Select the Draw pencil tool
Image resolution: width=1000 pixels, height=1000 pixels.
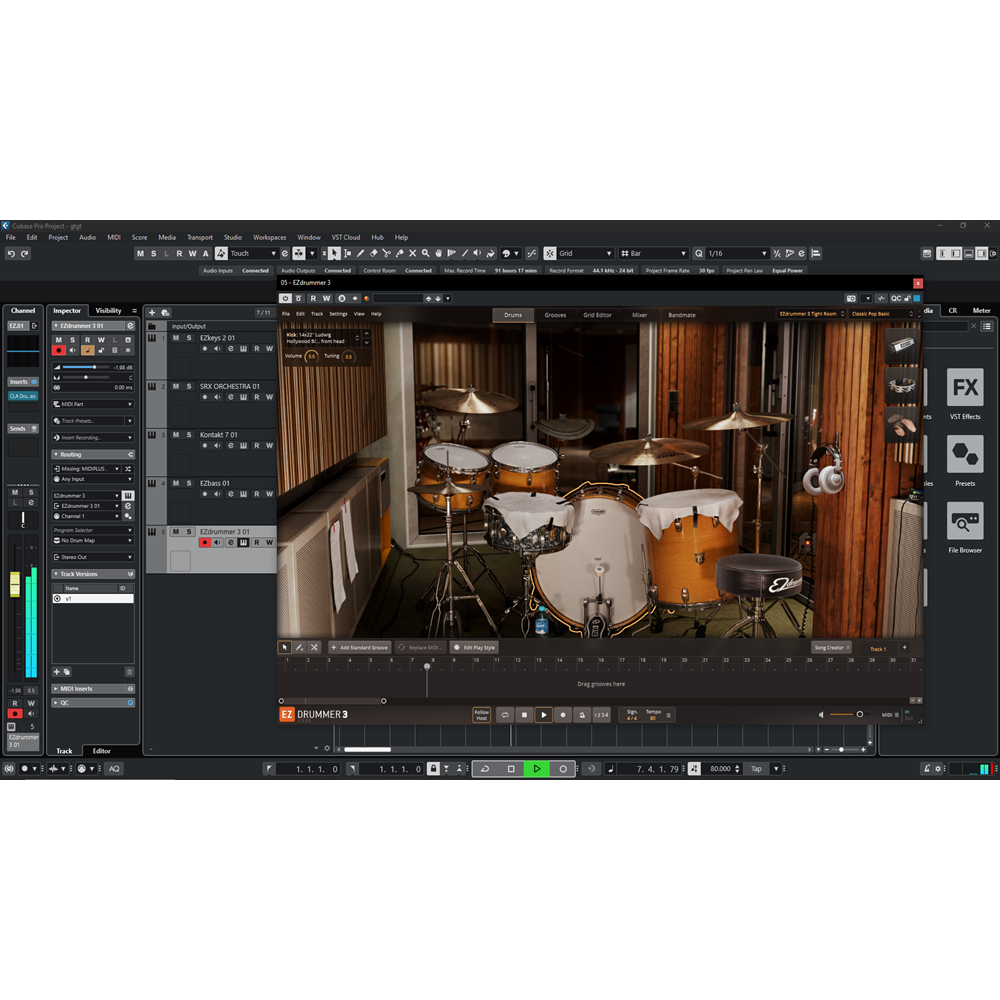tap(360, 253)
